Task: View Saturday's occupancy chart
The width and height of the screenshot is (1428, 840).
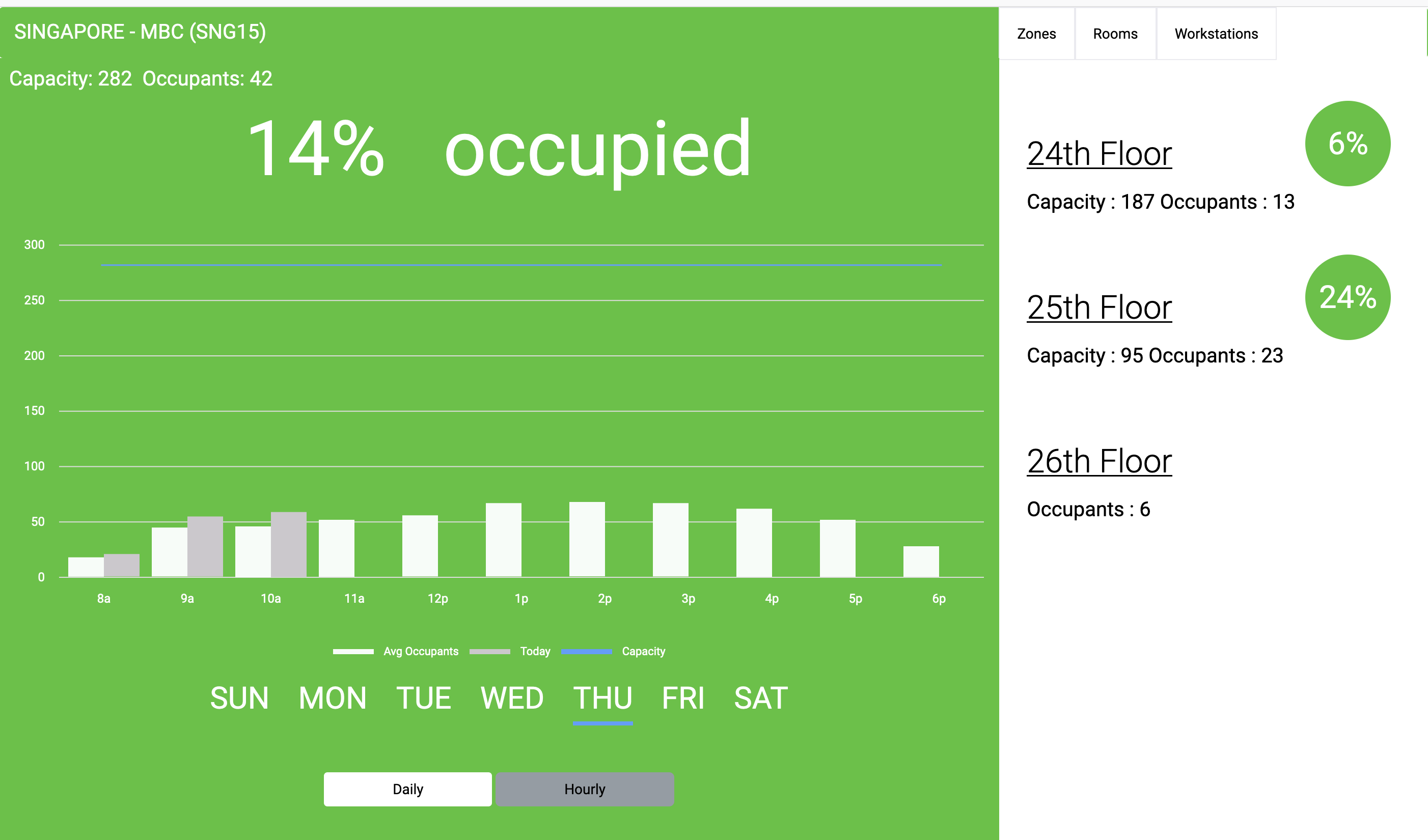Action: click(760, 698)
